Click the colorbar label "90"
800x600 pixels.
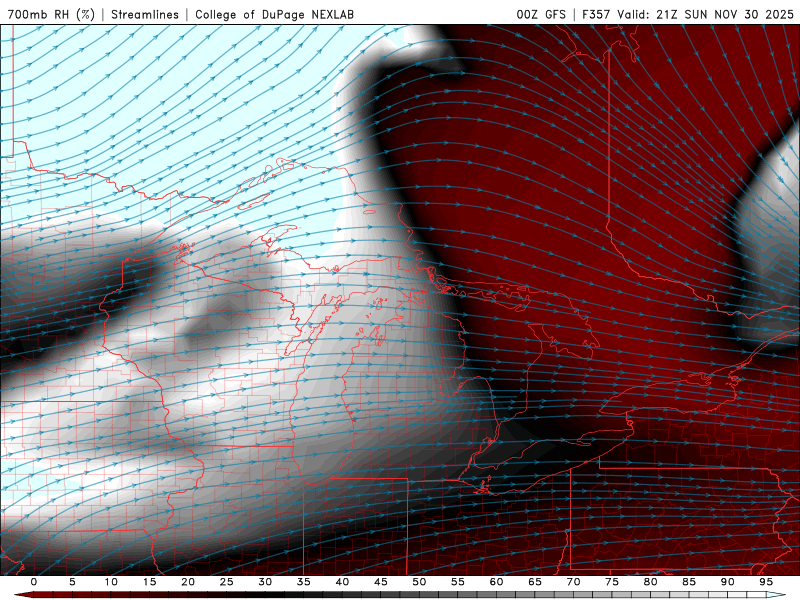727,582
